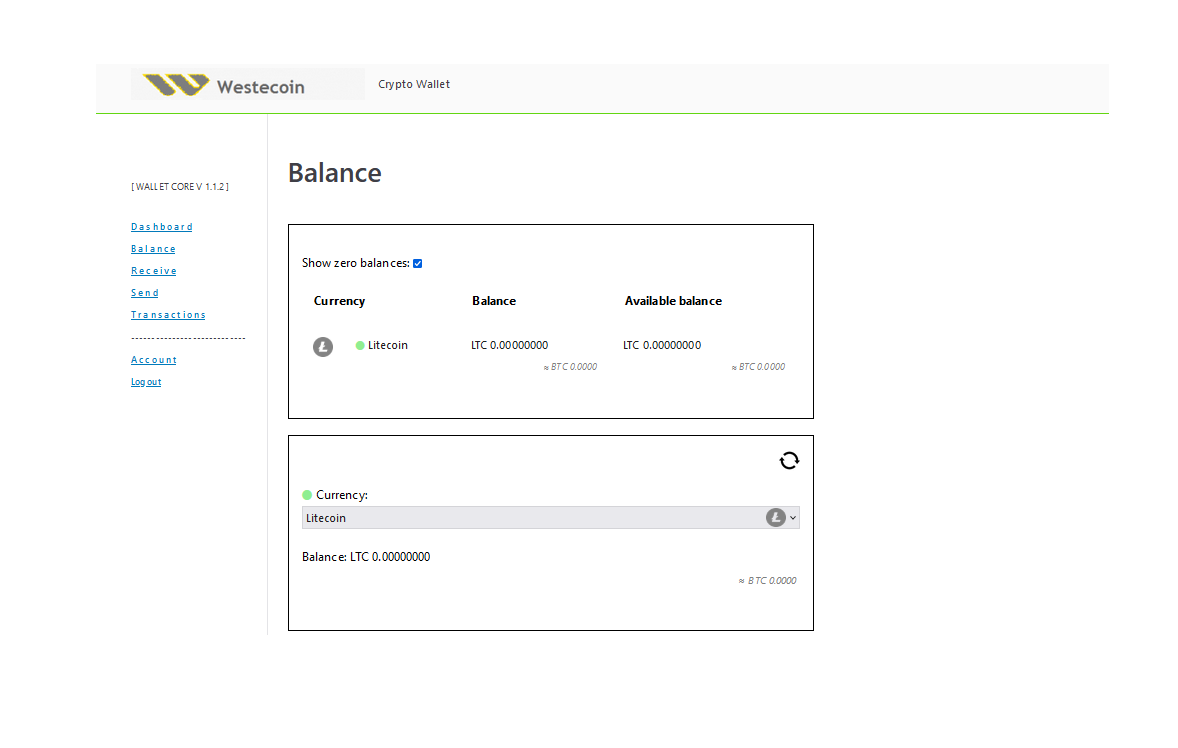Go to Balance in the sidebar menu
This screenshot has height=748, width=1178.
click(153, 249)
